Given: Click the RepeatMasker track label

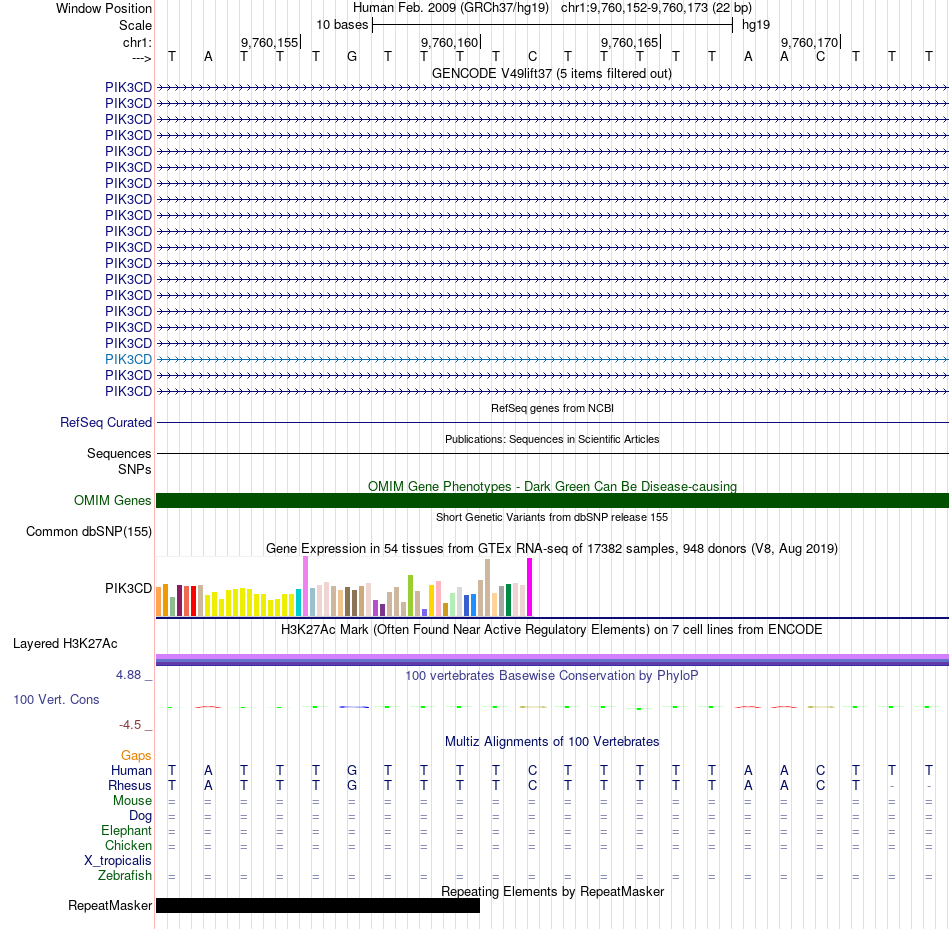Looking at the screenshot, I should (x=110, y=906).
